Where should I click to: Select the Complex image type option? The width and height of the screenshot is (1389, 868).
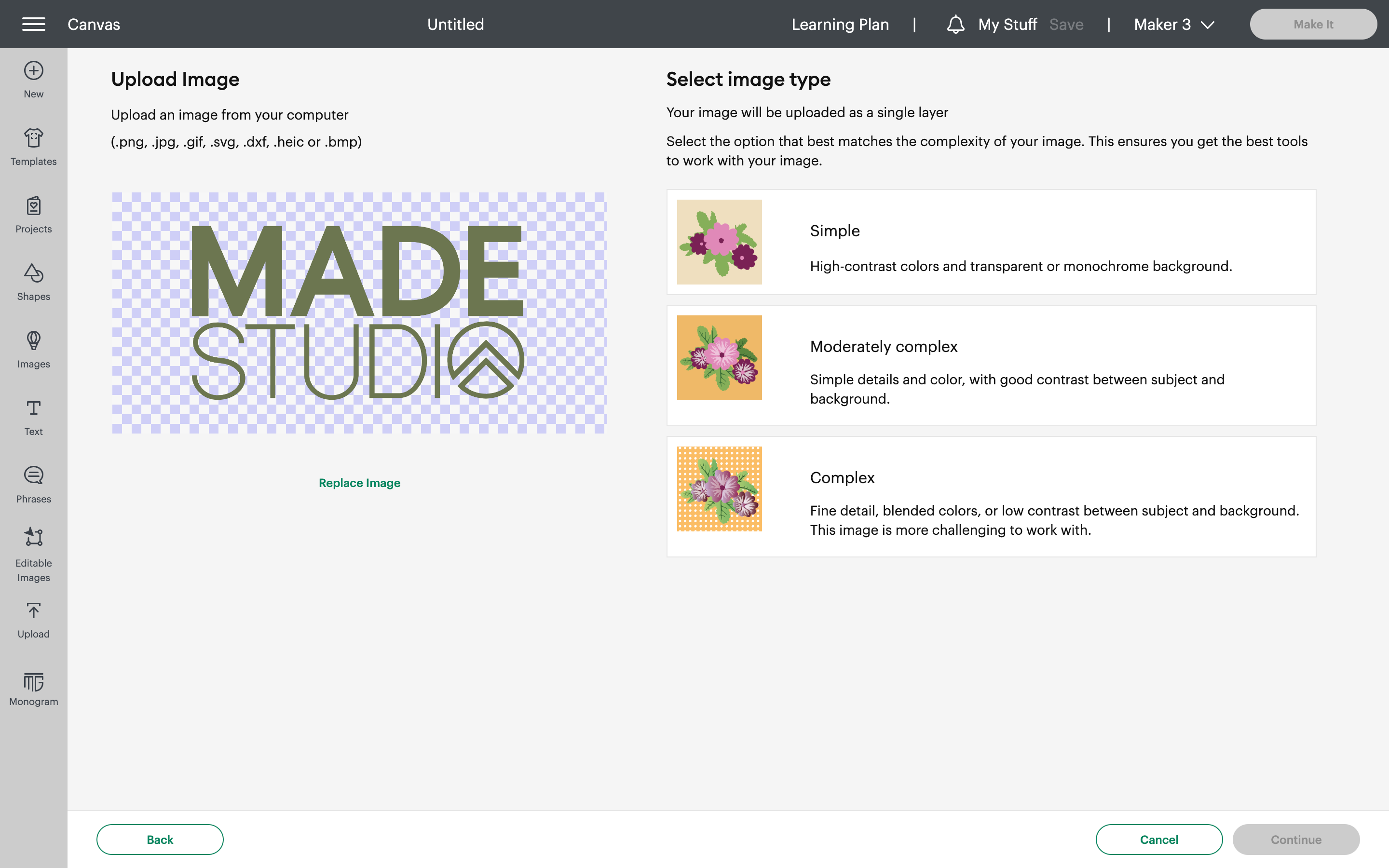pos(991,497)
